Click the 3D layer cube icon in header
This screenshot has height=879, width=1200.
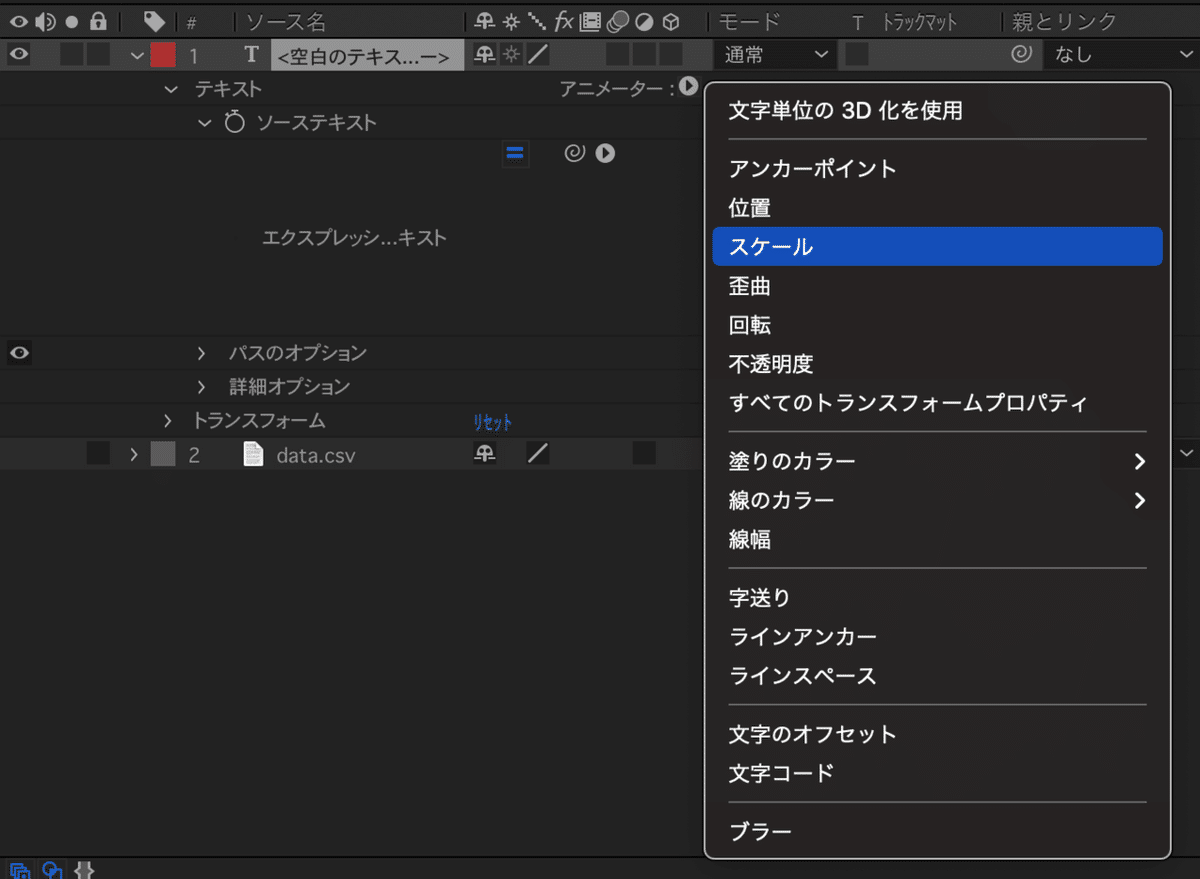[x=670, y=22]
